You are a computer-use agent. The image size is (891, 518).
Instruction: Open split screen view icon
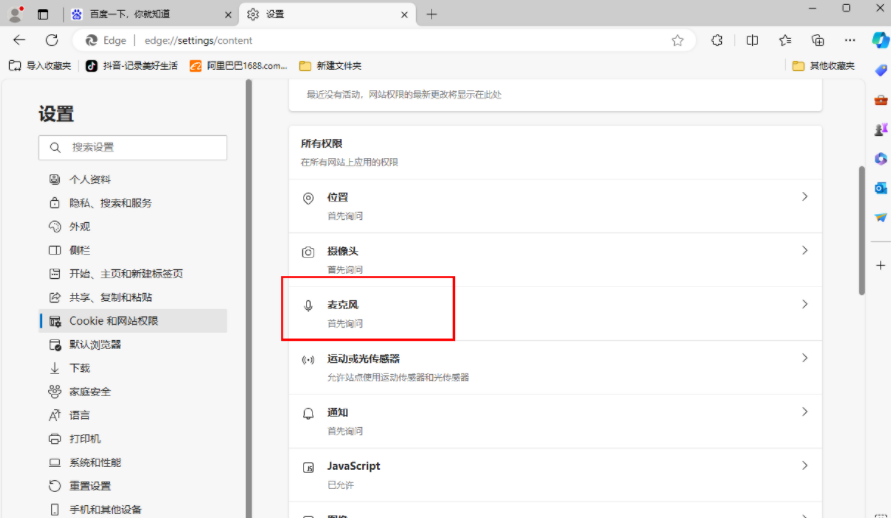coord(752,40)
